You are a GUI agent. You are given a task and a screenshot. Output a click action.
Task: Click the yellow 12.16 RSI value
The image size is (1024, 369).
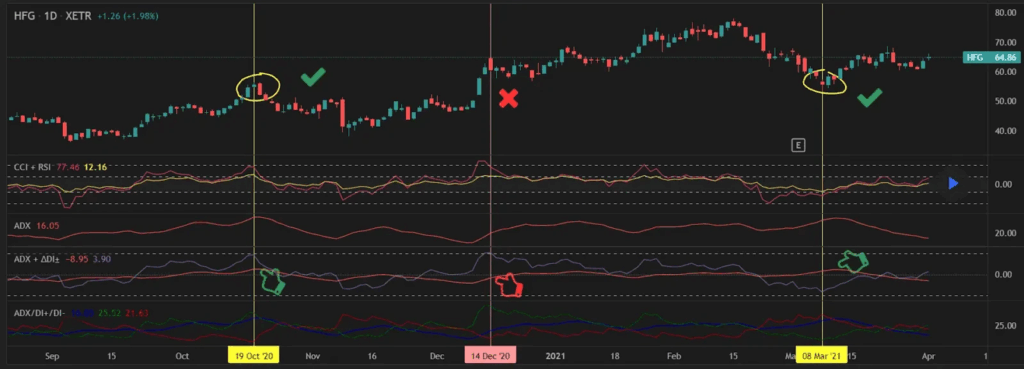[95, 167]
